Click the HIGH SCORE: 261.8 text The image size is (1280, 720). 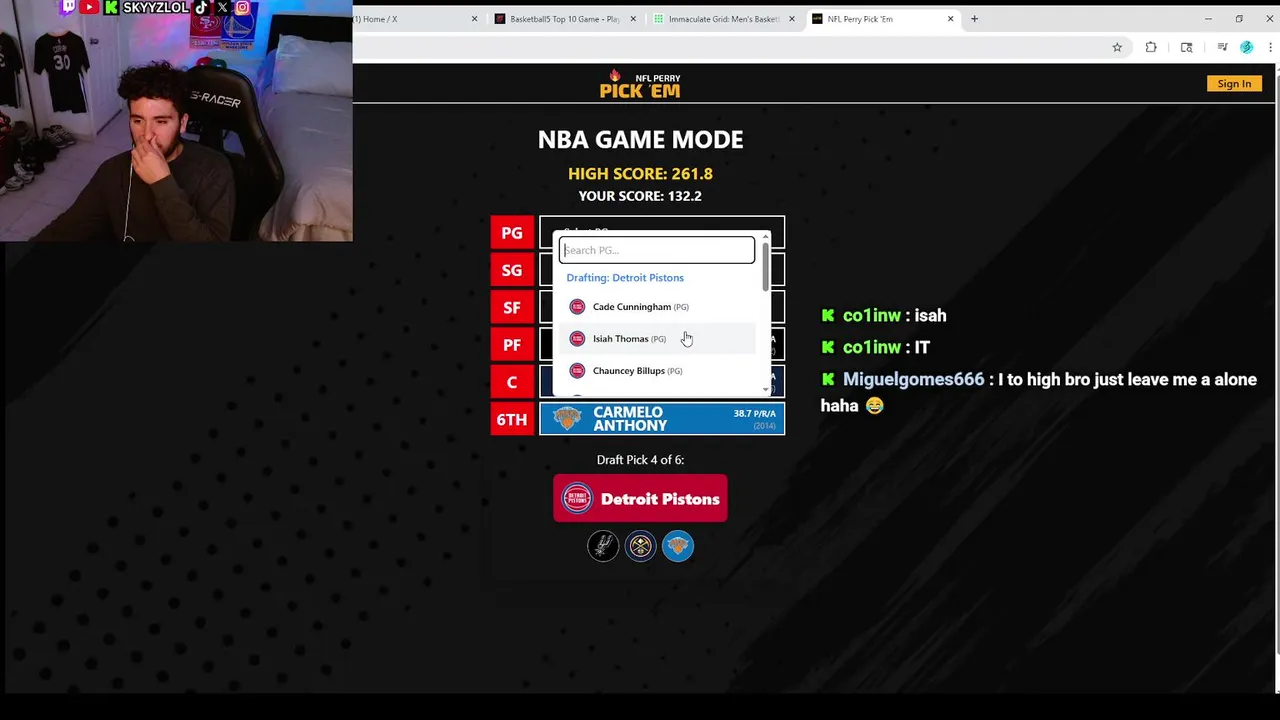pos(640,174)
